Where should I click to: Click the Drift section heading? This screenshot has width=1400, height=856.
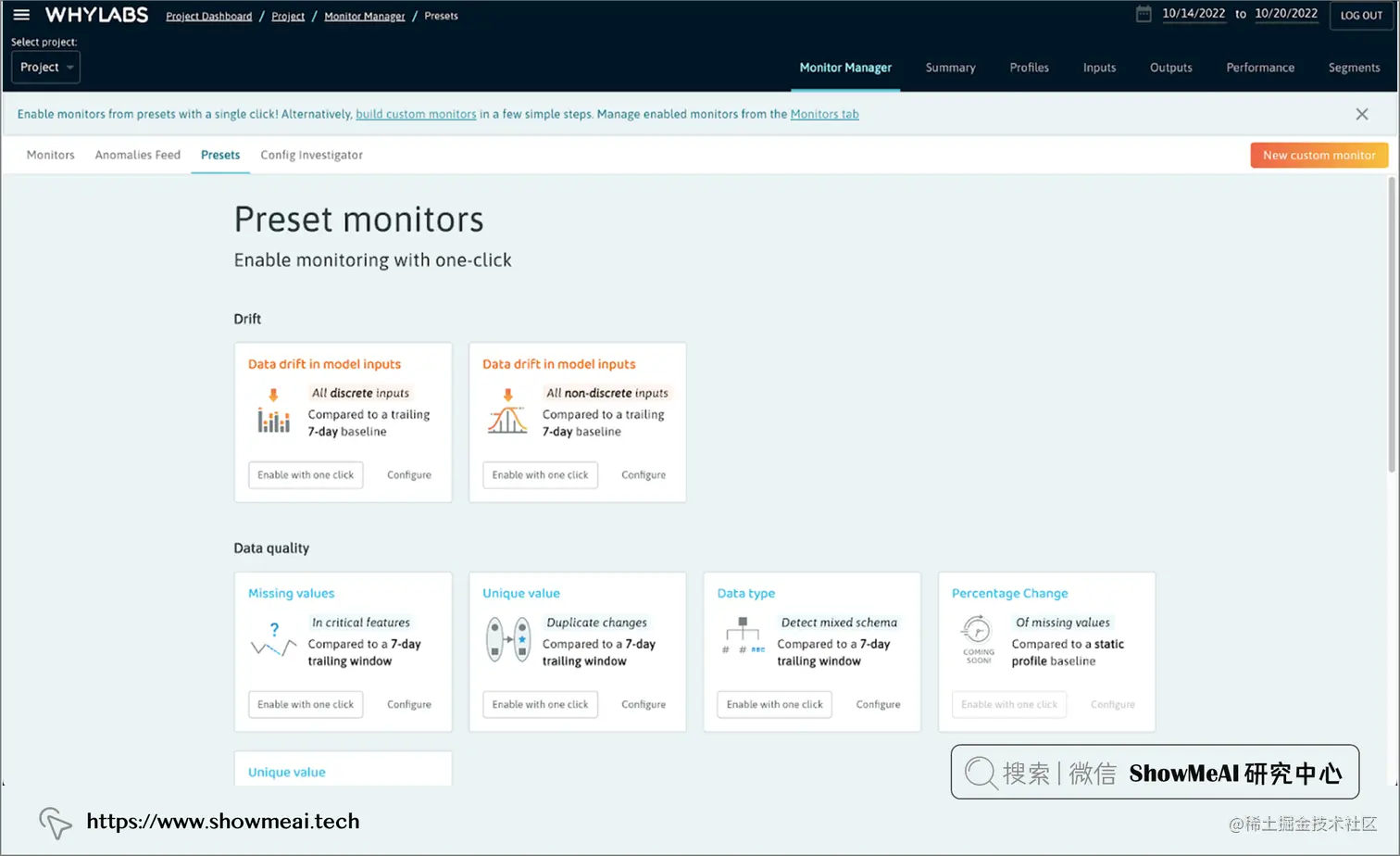pyautogui.click(x=247, y=319)
